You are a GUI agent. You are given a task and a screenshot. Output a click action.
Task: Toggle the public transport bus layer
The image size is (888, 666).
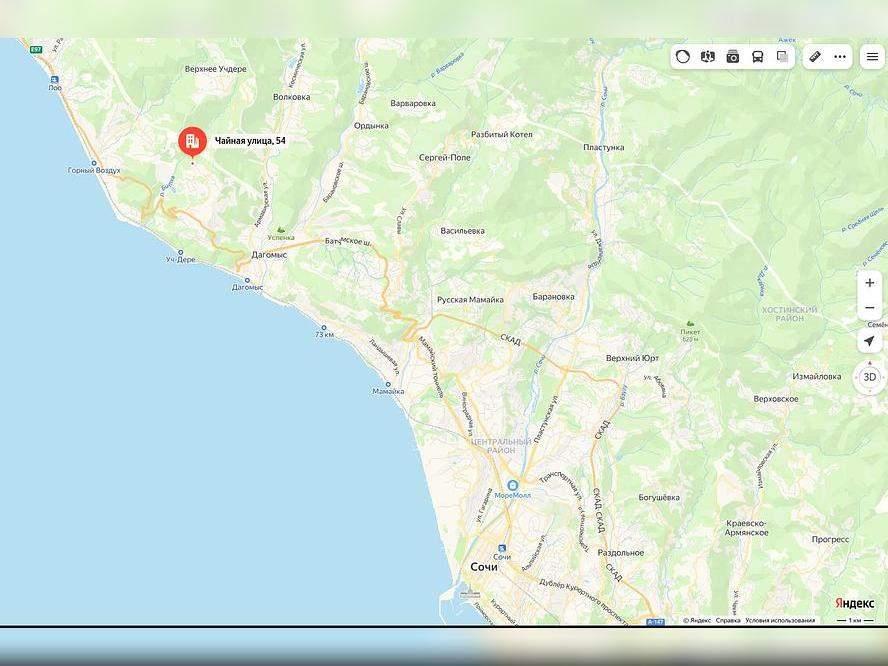tap(758, 57)
